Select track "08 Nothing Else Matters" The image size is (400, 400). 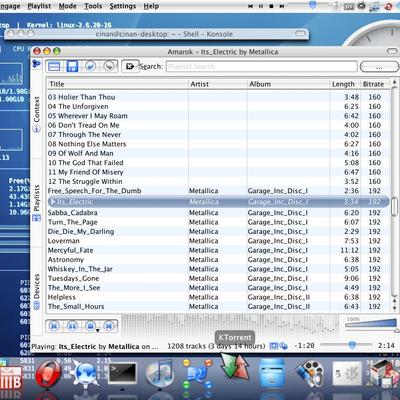[218, 144]
